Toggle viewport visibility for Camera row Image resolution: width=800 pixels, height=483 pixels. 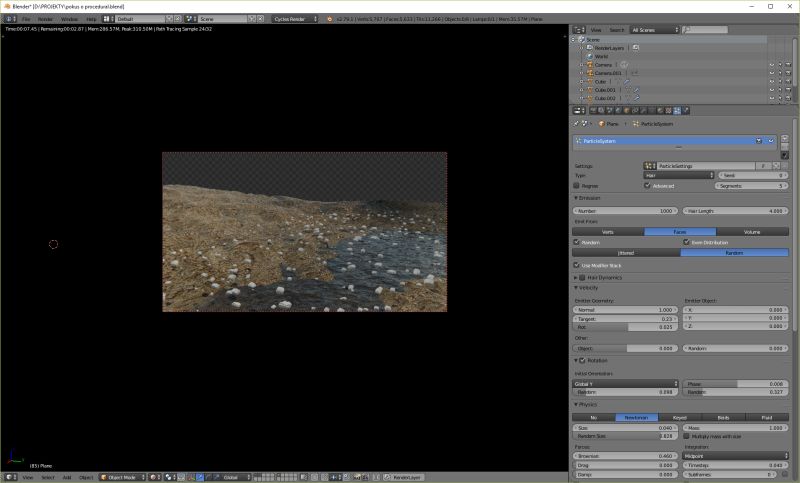point(771,65)
